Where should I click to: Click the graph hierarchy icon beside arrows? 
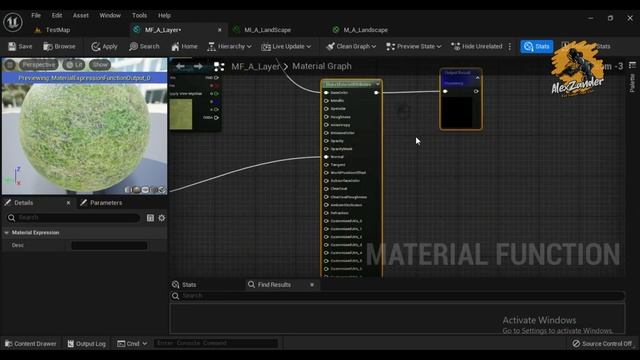tap(219, 66)
